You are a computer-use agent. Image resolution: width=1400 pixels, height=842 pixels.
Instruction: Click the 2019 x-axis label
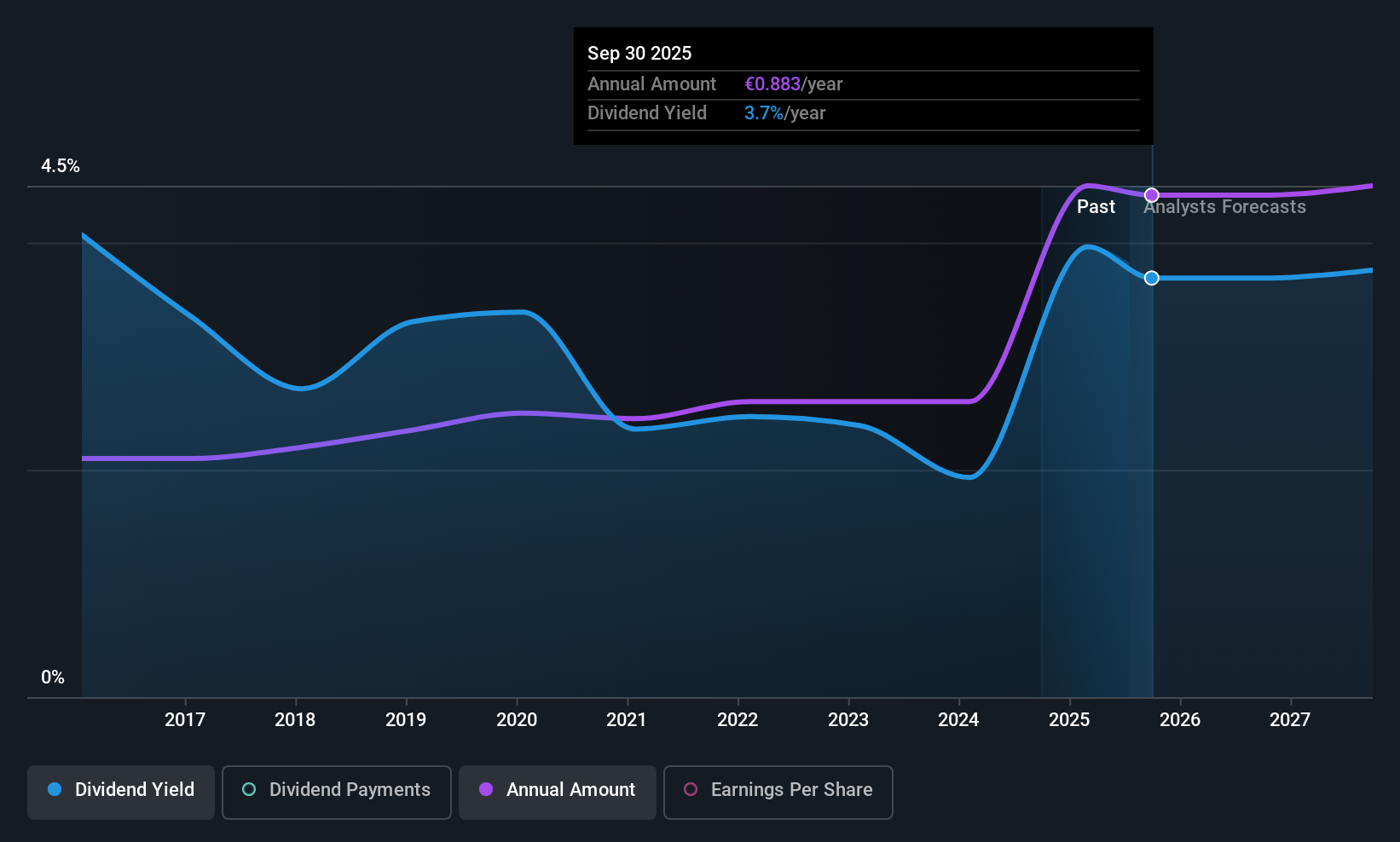(x=406, y=720)
